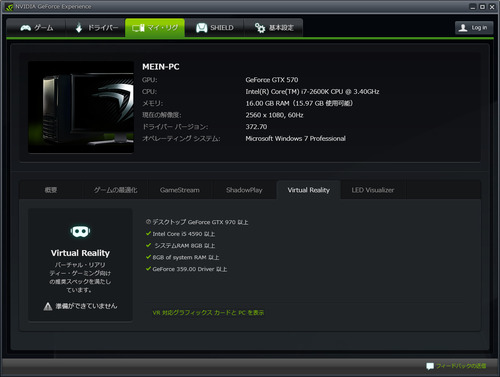
Task: Click the 16.00 GB RAM memory value
Action: point(299,103)
